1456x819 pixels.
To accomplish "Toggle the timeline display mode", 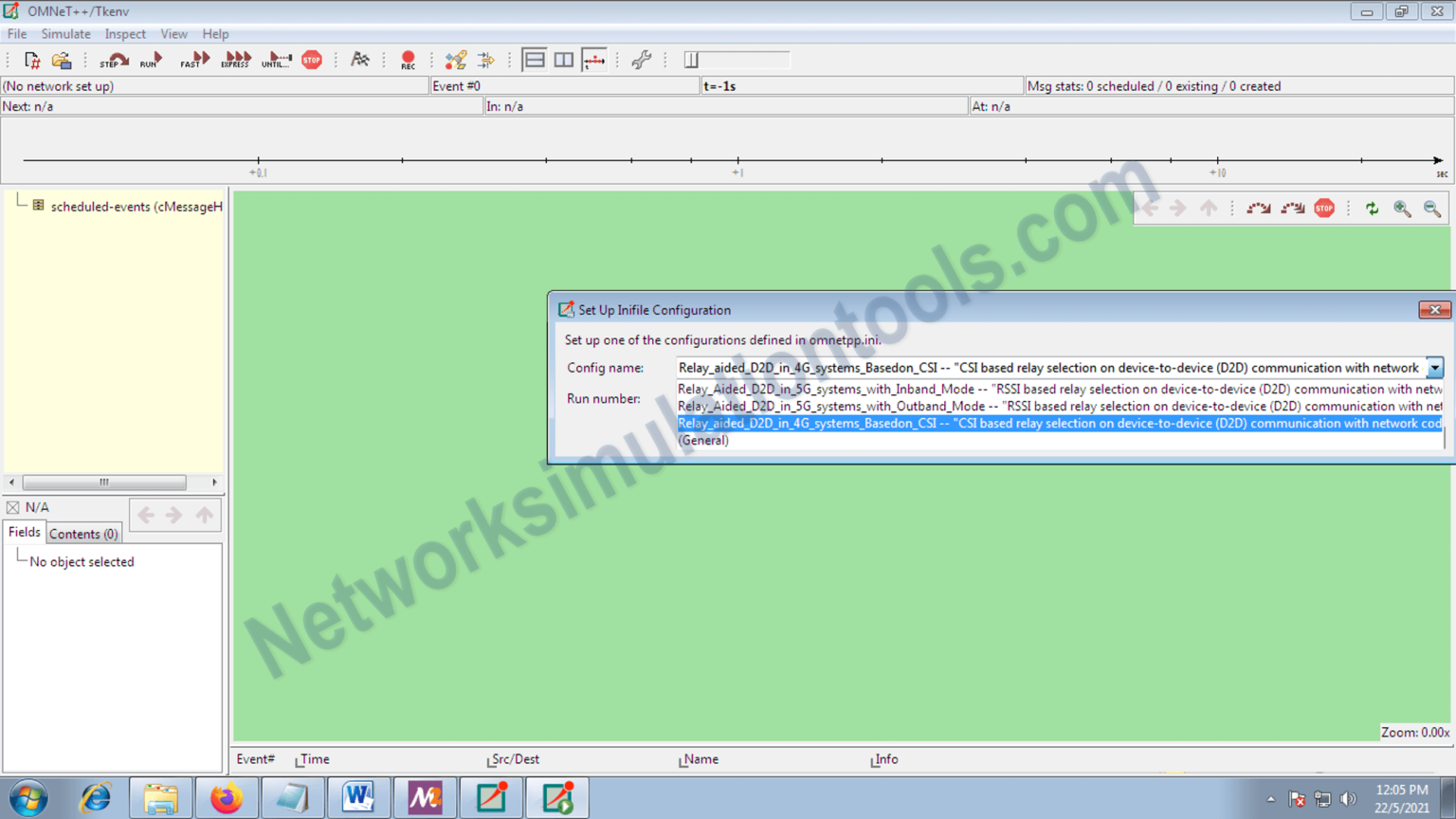I will 594,59.
